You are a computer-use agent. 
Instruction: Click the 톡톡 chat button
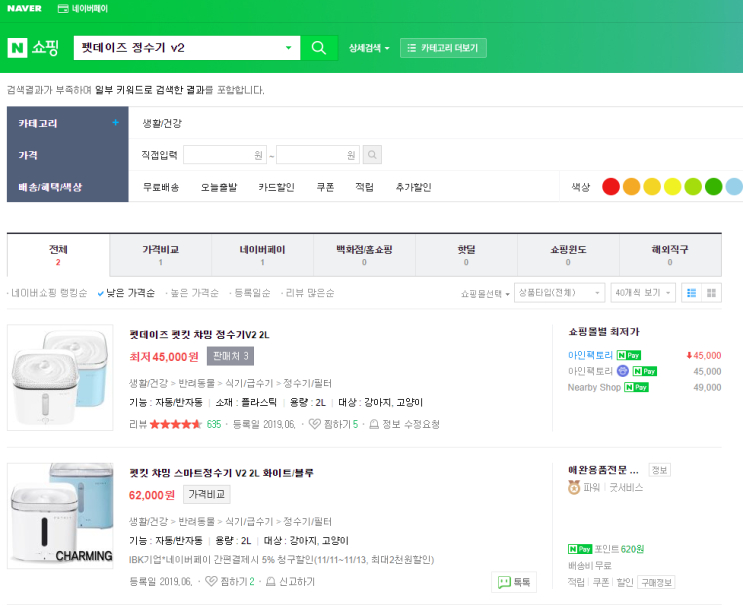514,582
